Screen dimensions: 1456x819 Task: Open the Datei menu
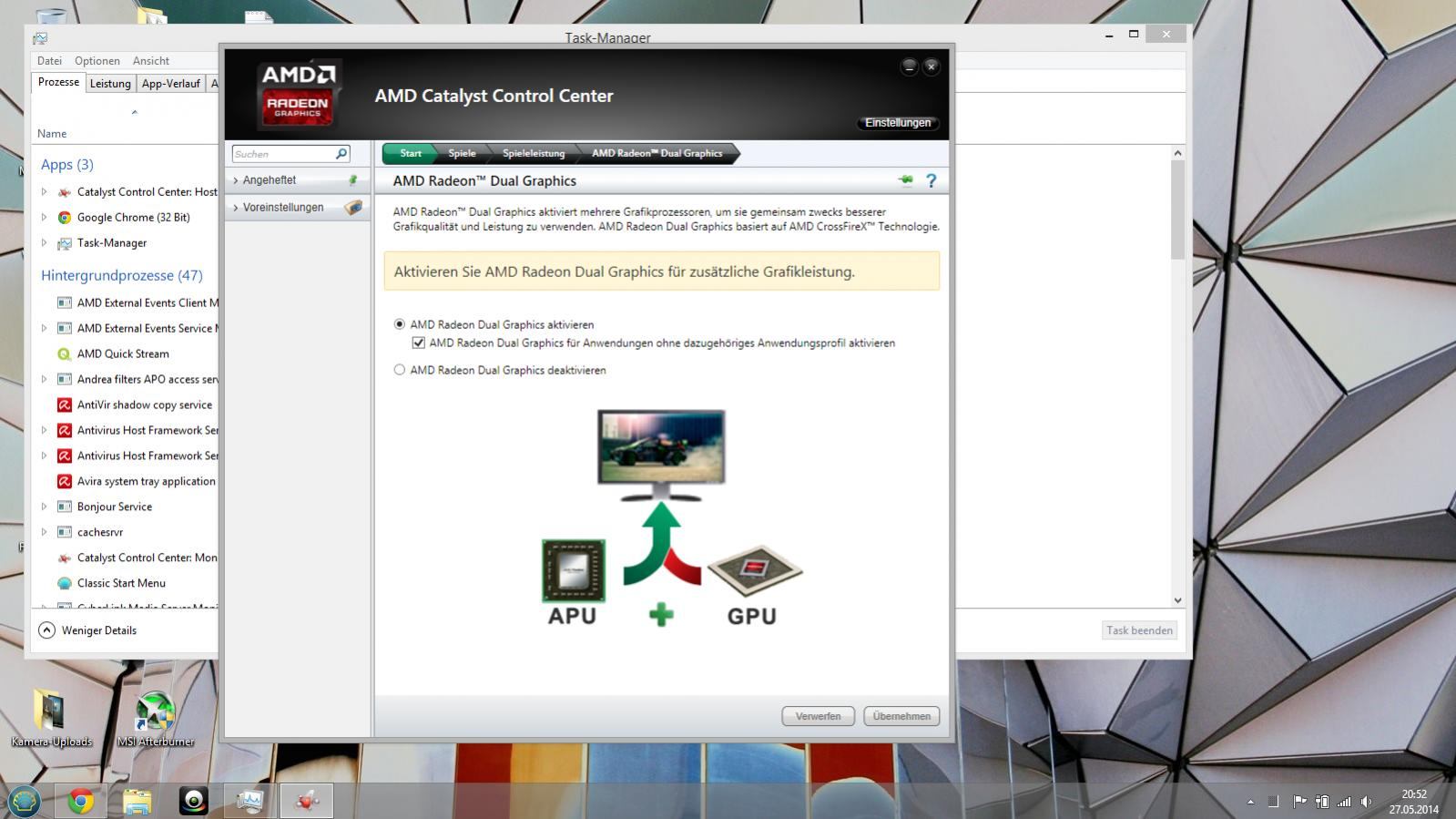[x=49, y=61]
